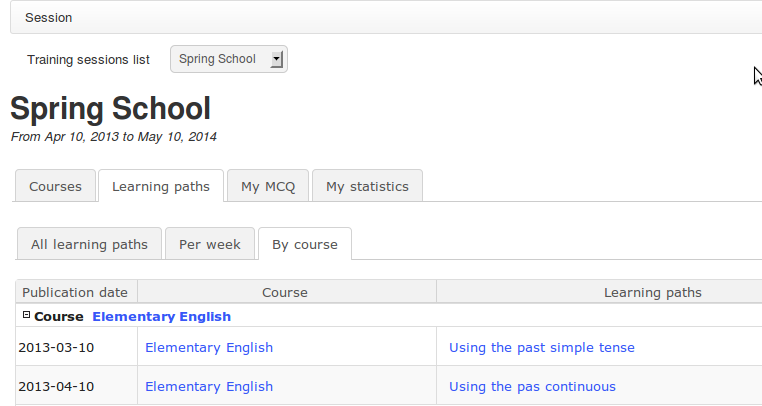The width and height of the screenshot is (762, 406).
Task: Select the By course sub-tab
Action: (x=305, y=244)
